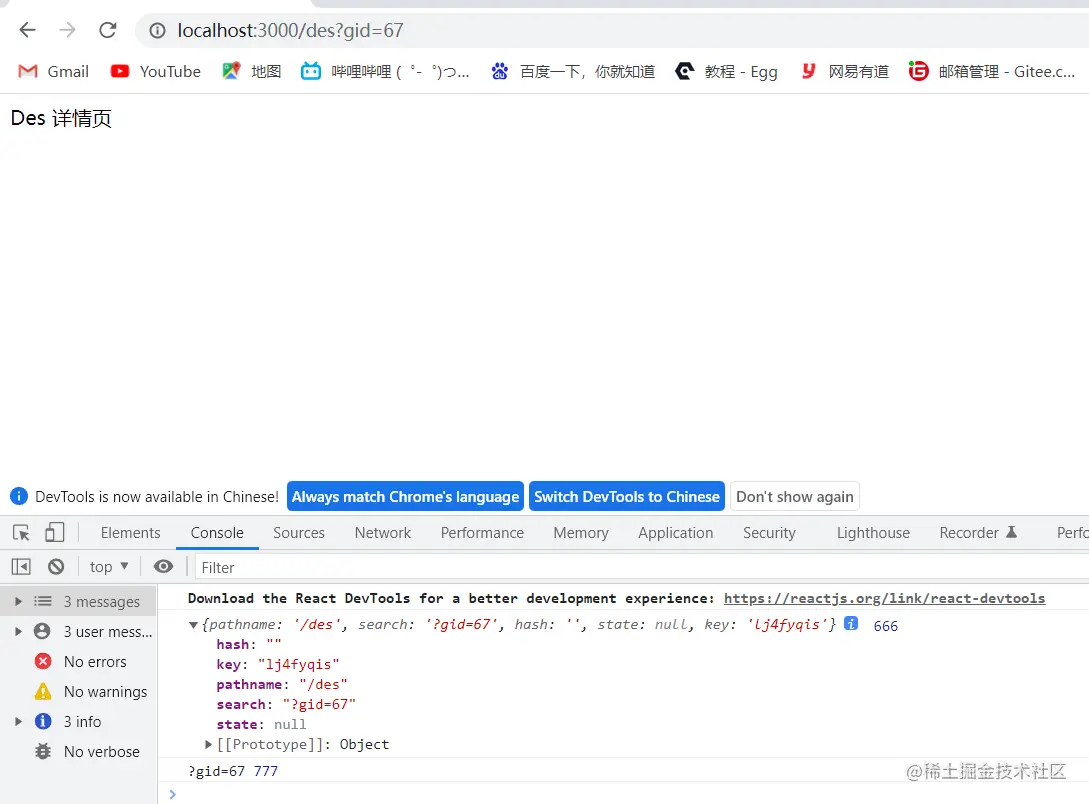
Task: Click the browser forward arrow
Action: [67, 30]
